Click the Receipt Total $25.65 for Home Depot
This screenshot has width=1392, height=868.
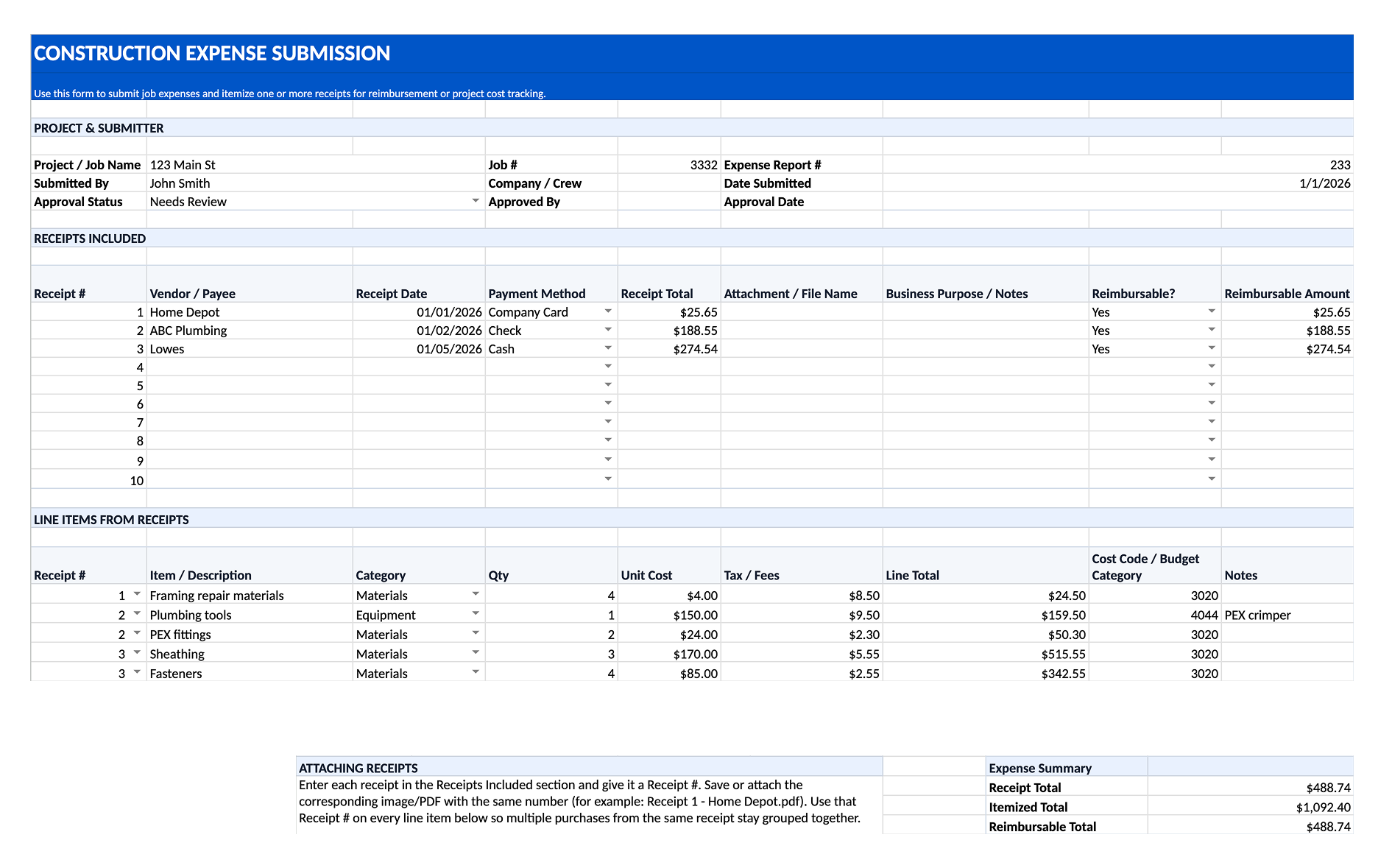(669, 312)
